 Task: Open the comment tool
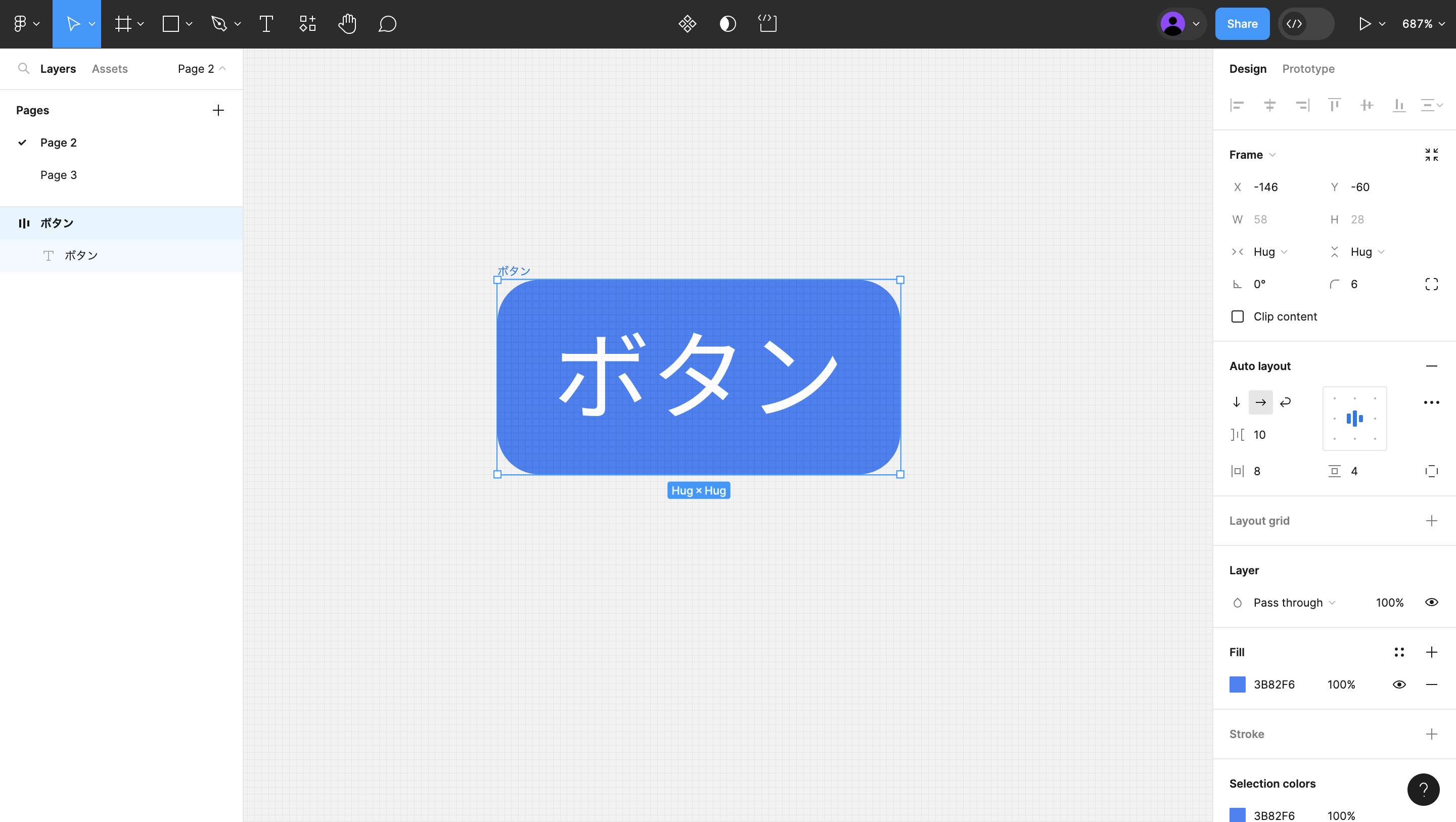pos(387,24)
